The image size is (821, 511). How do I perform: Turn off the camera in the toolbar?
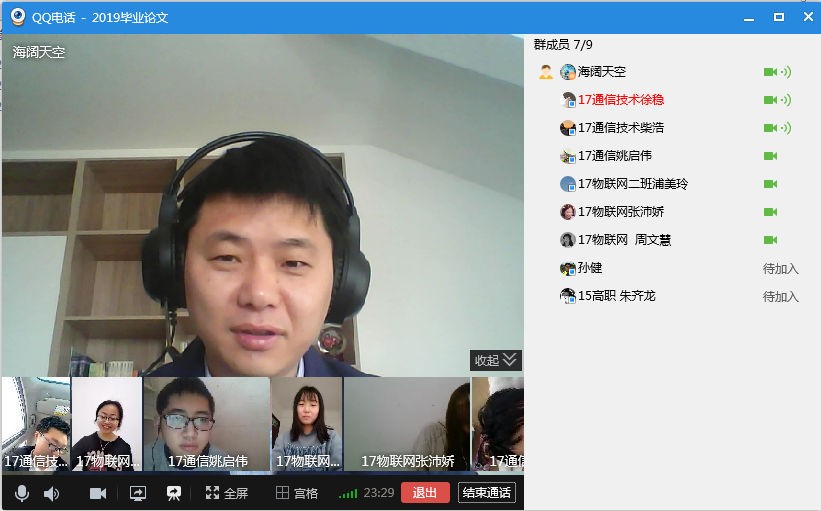(x=98, y=493)
